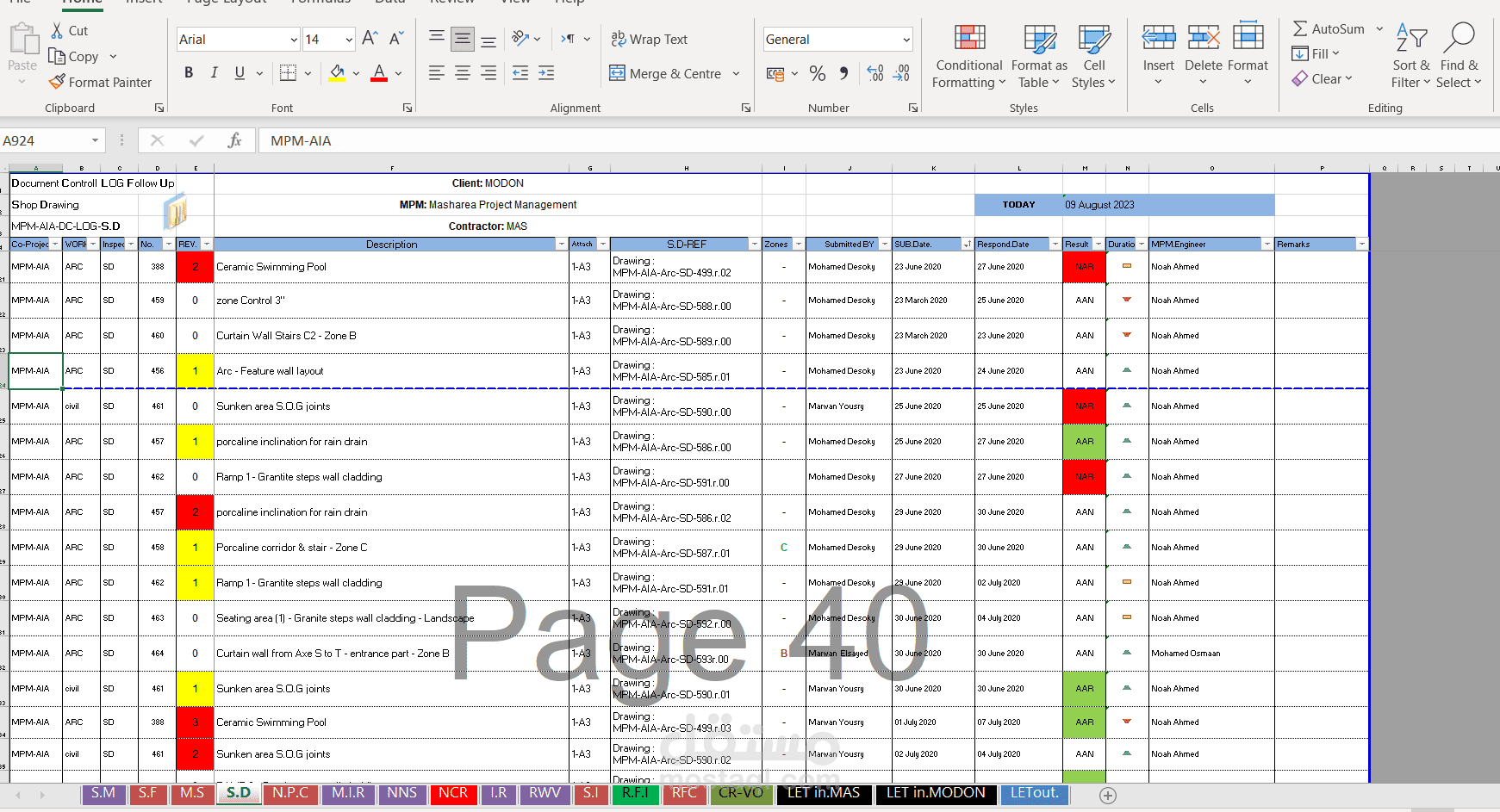The height and width of the screenshot is (812, 1500).
Task: Decrease decimal places
Action: click(x=901, y=74)
